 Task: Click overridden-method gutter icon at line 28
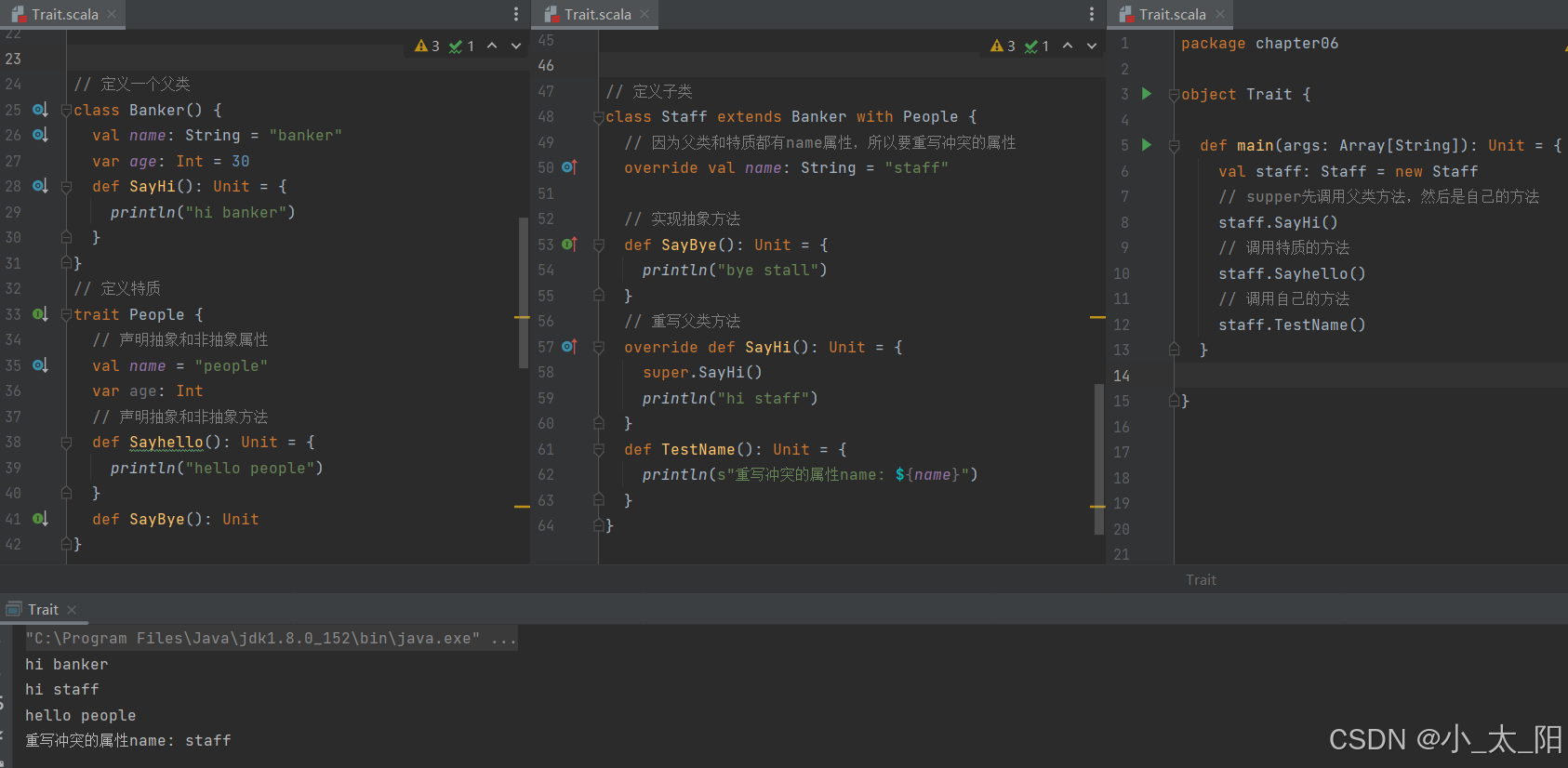coord(40,186)
